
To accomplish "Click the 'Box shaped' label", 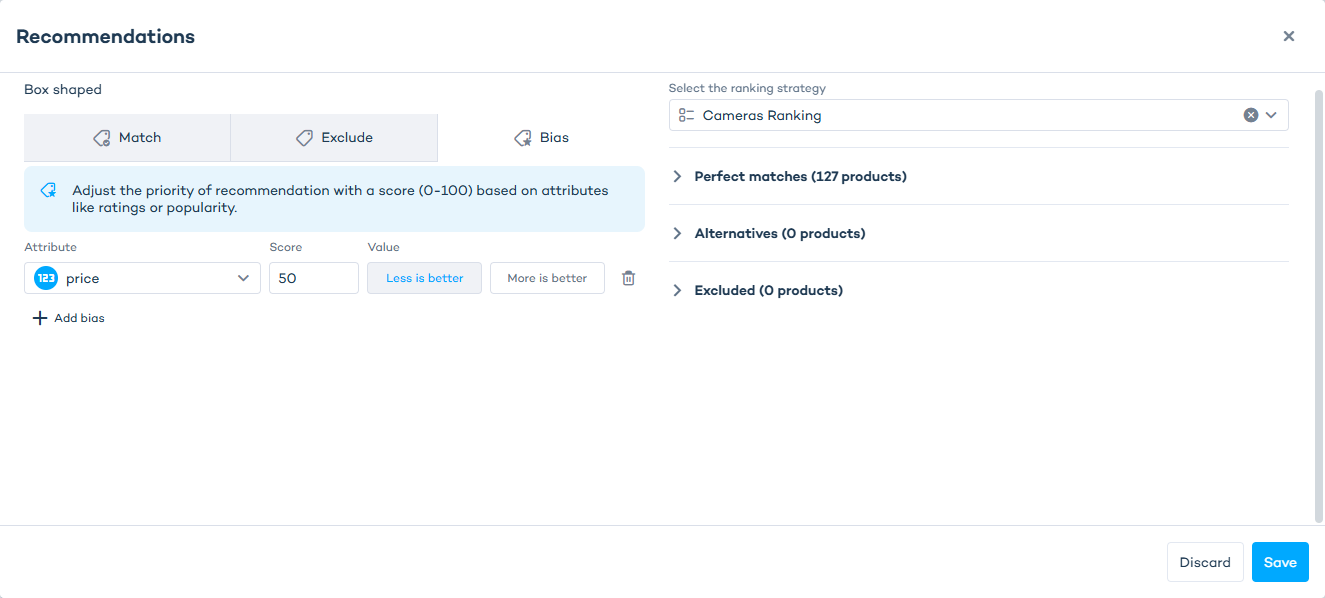I will (x=63, y=90).
